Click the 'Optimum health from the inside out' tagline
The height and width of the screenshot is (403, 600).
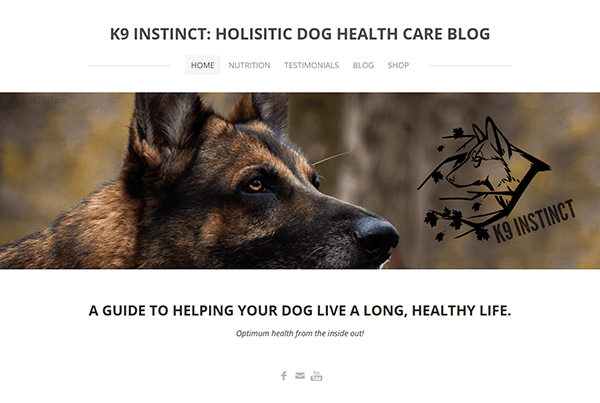tap(300, 333)
